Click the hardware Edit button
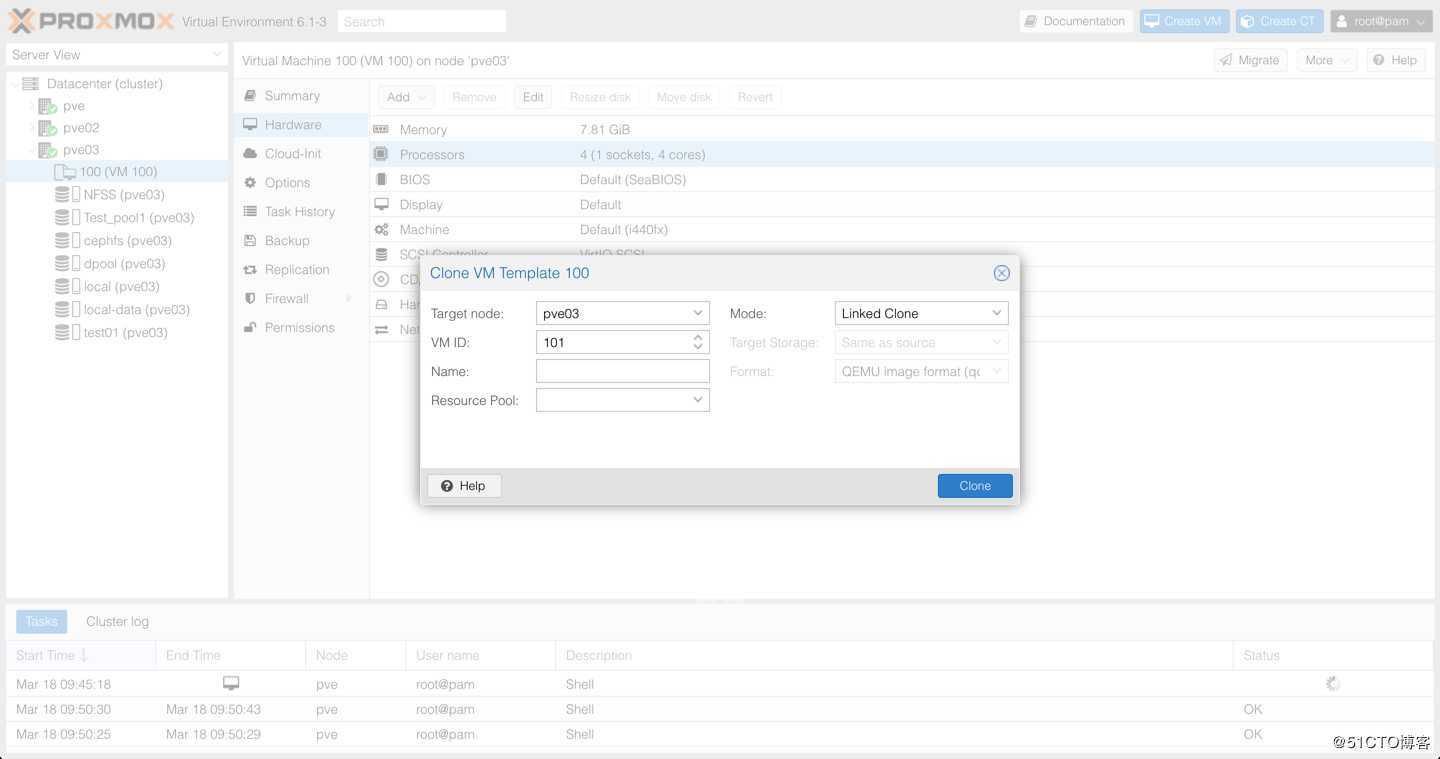 click(x=533, y=97)
